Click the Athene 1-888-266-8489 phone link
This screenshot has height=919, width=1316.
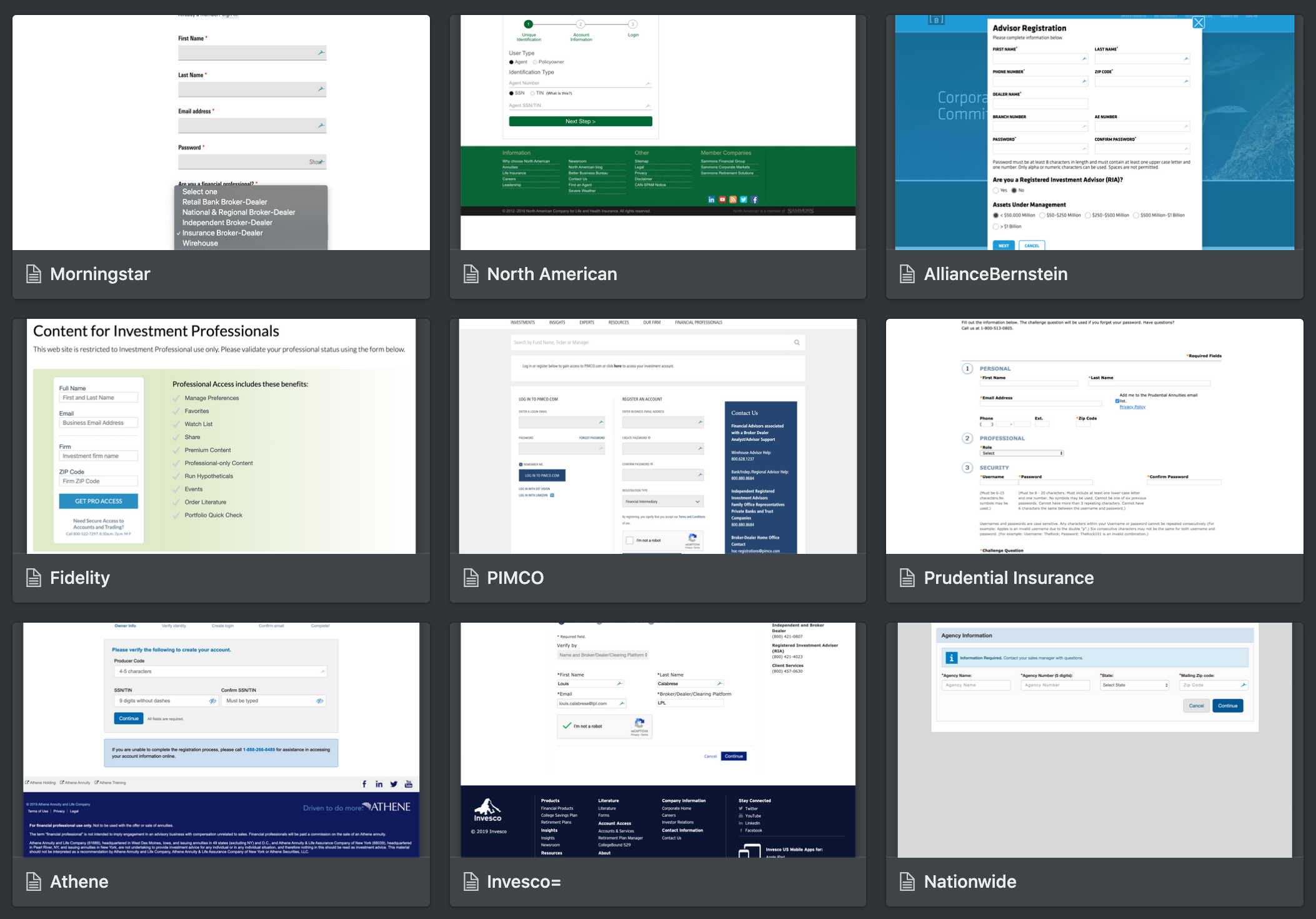tap(259, 750)
